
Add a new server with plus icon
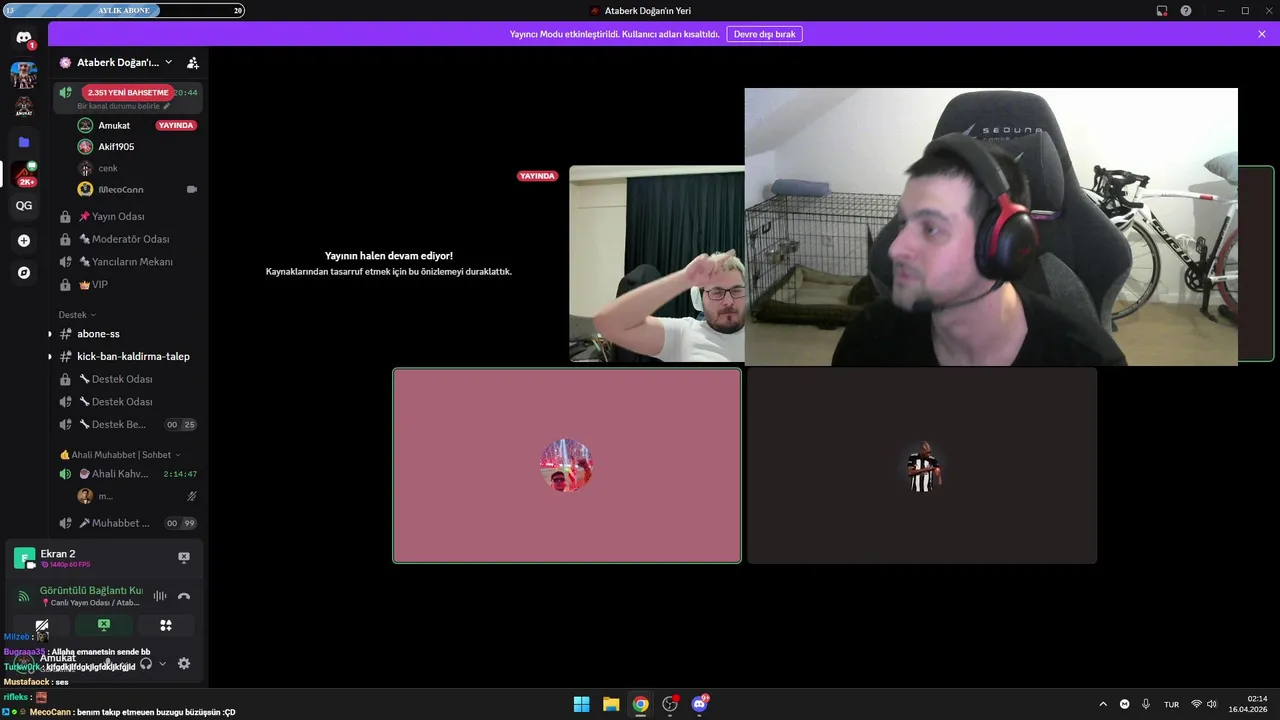(24, 241)
